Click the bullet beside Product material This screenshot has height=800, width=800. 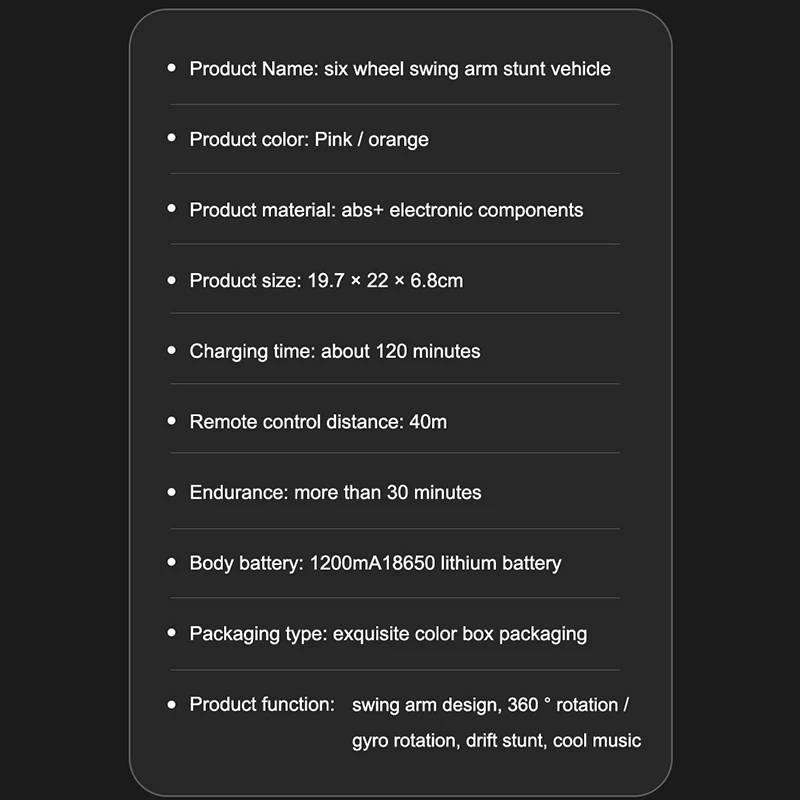(171, 208)
